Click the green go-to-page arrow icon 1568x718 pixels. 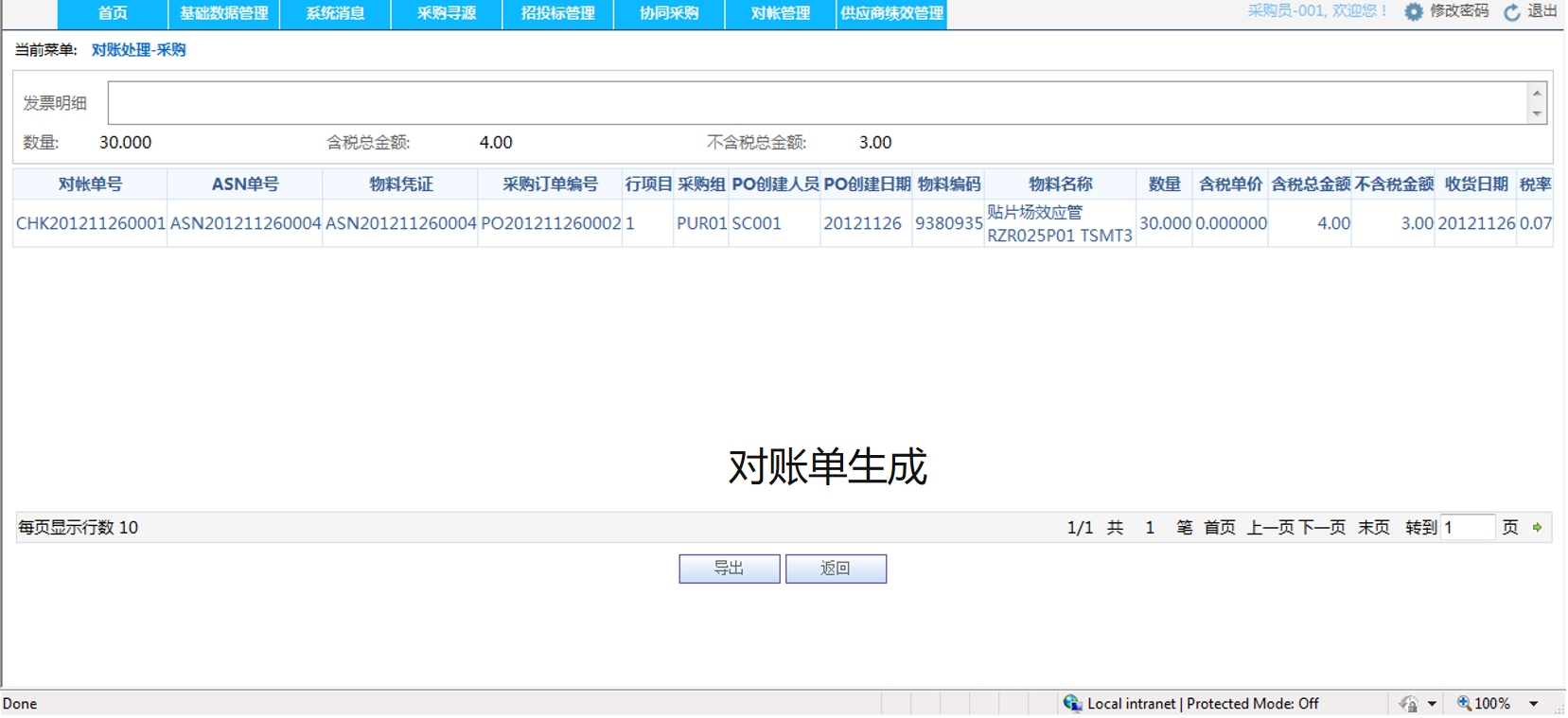[1538, 528]
